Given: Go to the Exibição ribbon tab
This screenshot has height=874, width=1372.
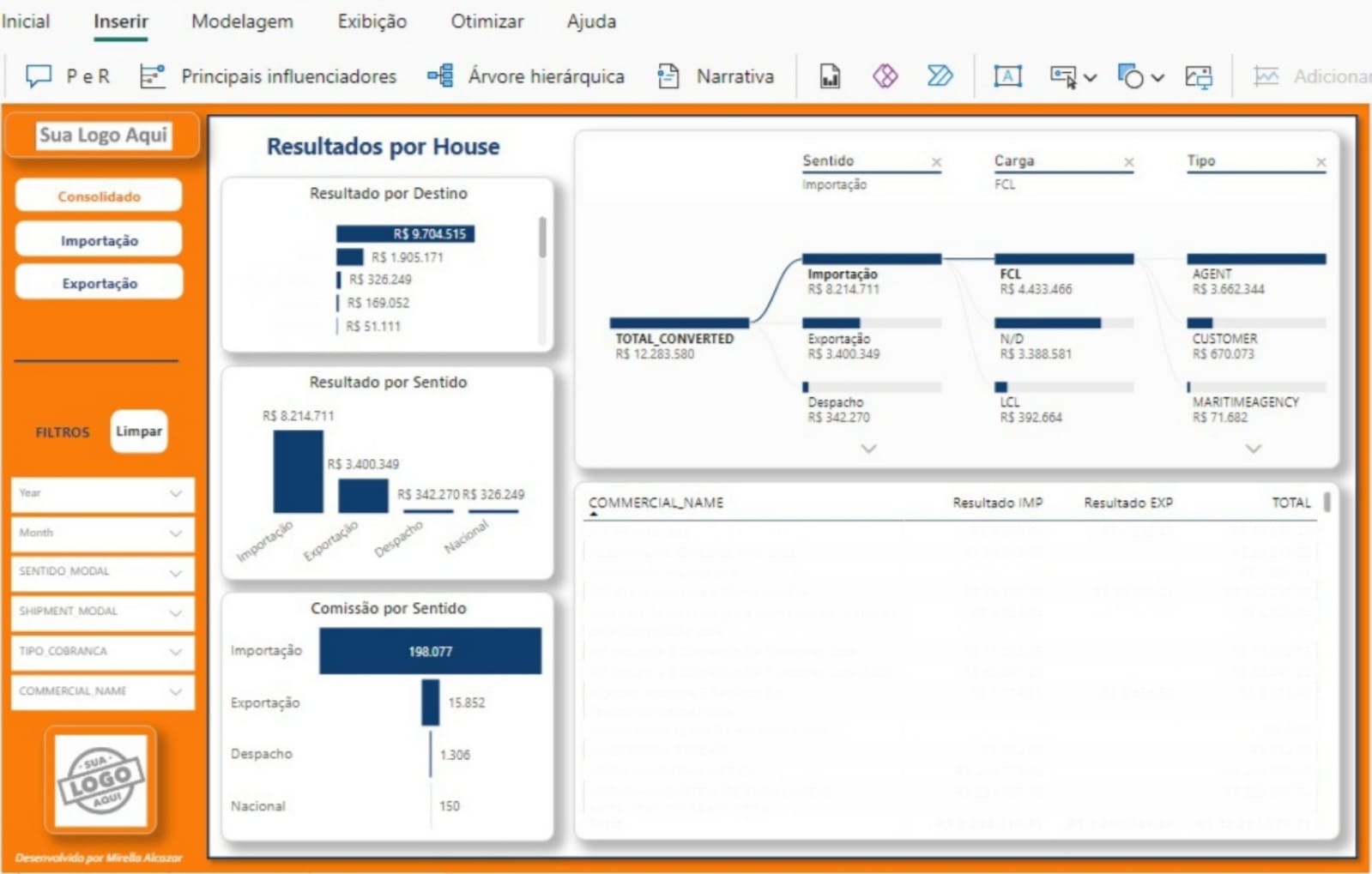Looking at the screenshot, I should tap(372, 21).
